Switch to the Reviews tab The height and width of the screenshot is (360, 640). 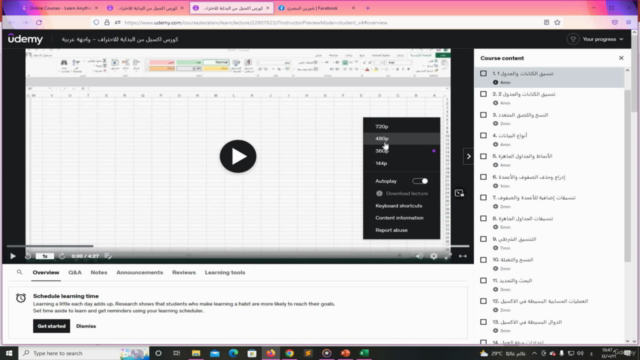click(x=184, y=272)
